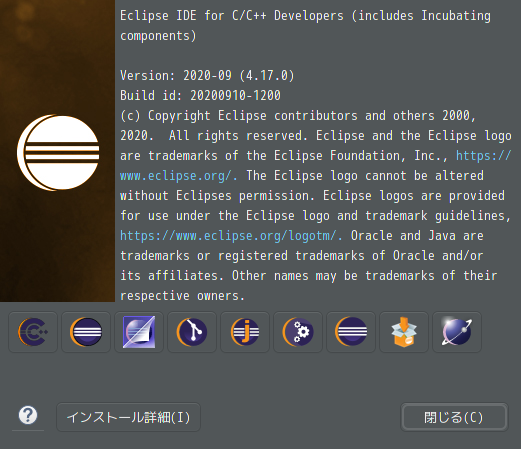Open インストール詳細(I) installation details
The height and width of the screenshot is (449, 521).
click(x=128, y=417)
